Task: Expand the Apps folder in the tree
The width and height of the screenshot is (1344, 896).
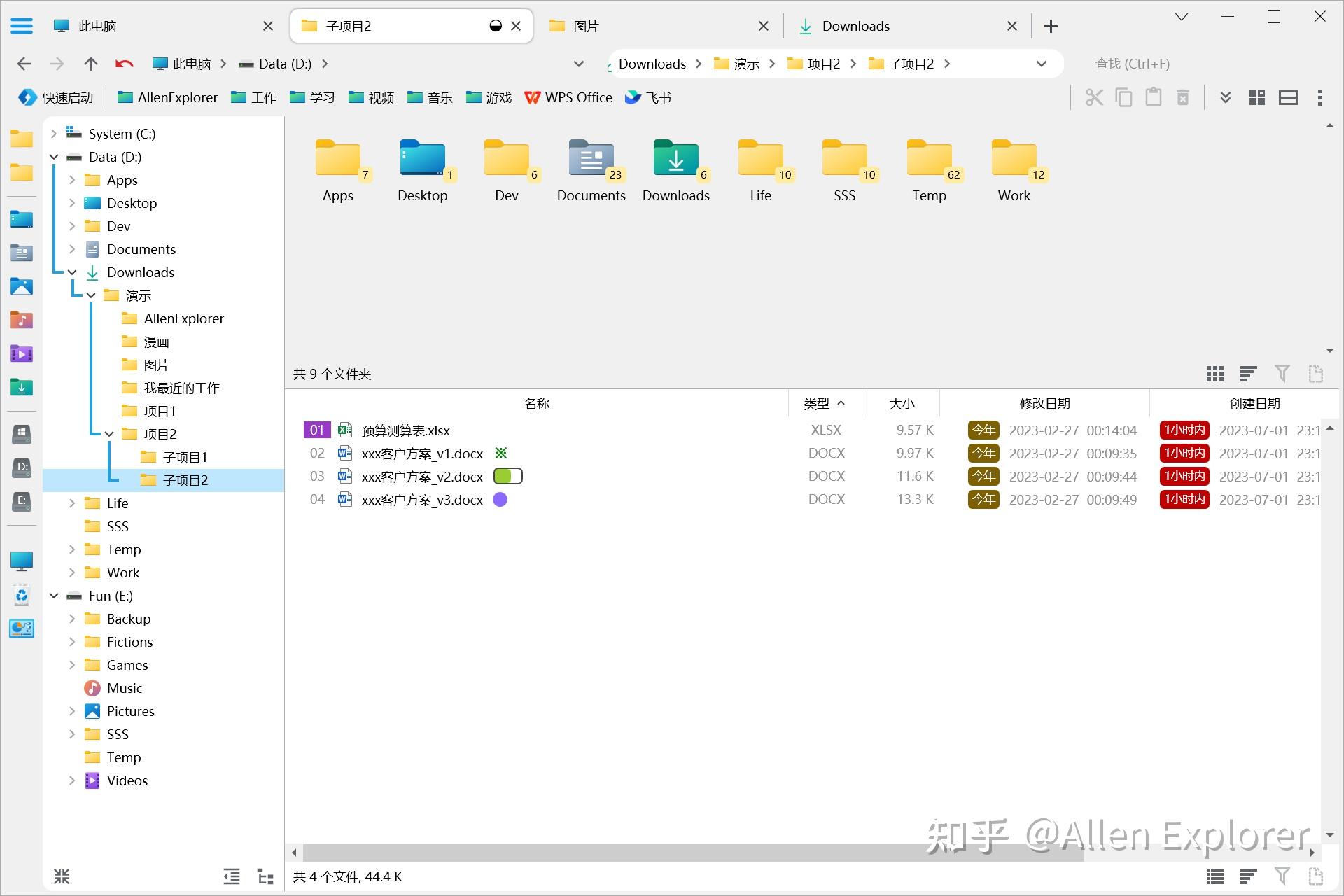Action: coord(71,180)
